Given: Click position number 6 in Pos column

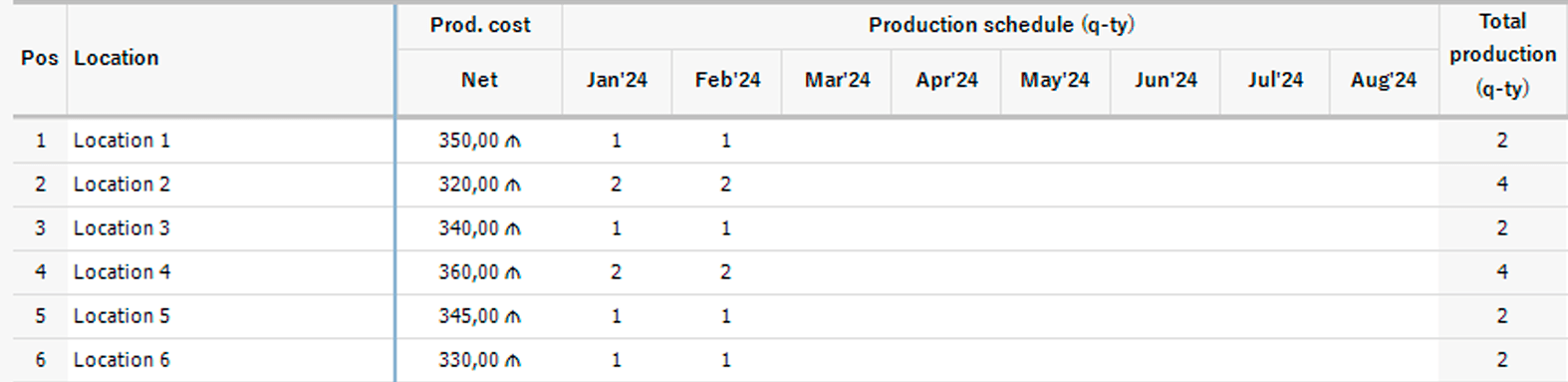Looking at the screenshot, I should (41, 360).
